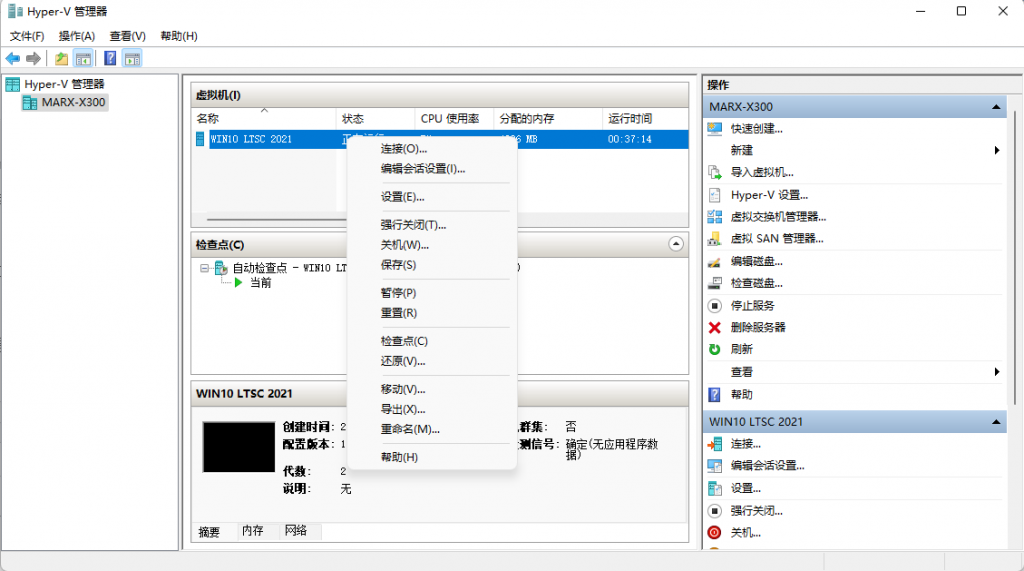Expand the 新建 submenu arrow

click(996, 150)
